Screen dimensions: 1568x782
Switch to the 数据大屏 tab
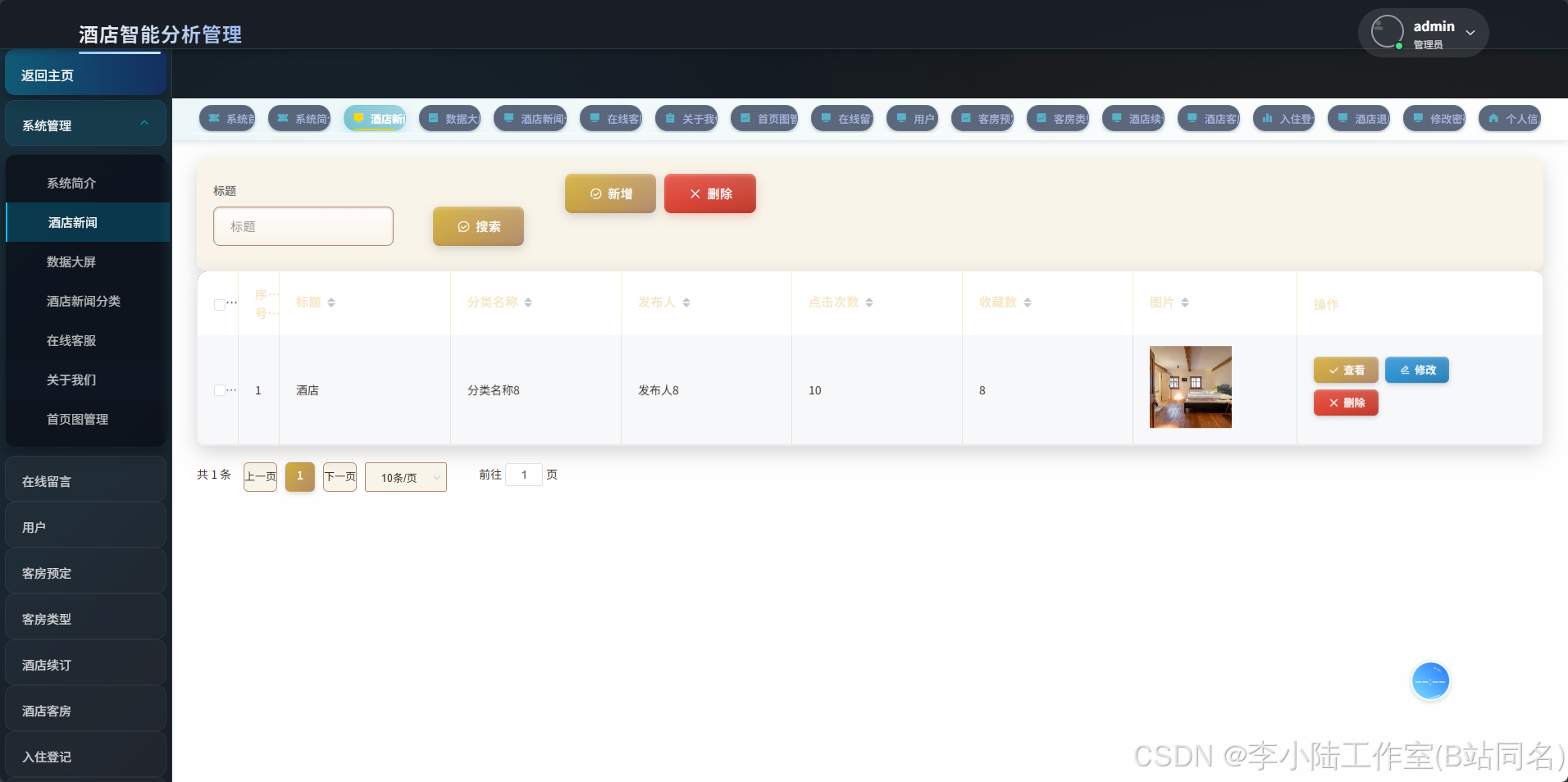(x=450, y=119)
